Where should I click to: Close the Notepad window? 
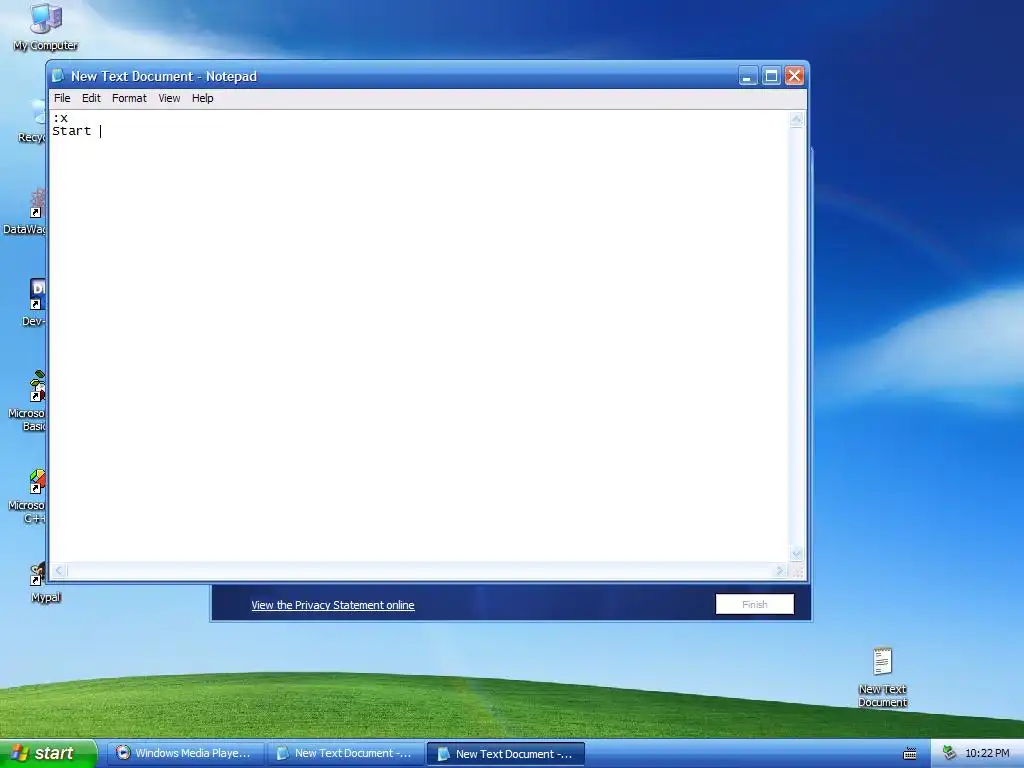(794, 76)
